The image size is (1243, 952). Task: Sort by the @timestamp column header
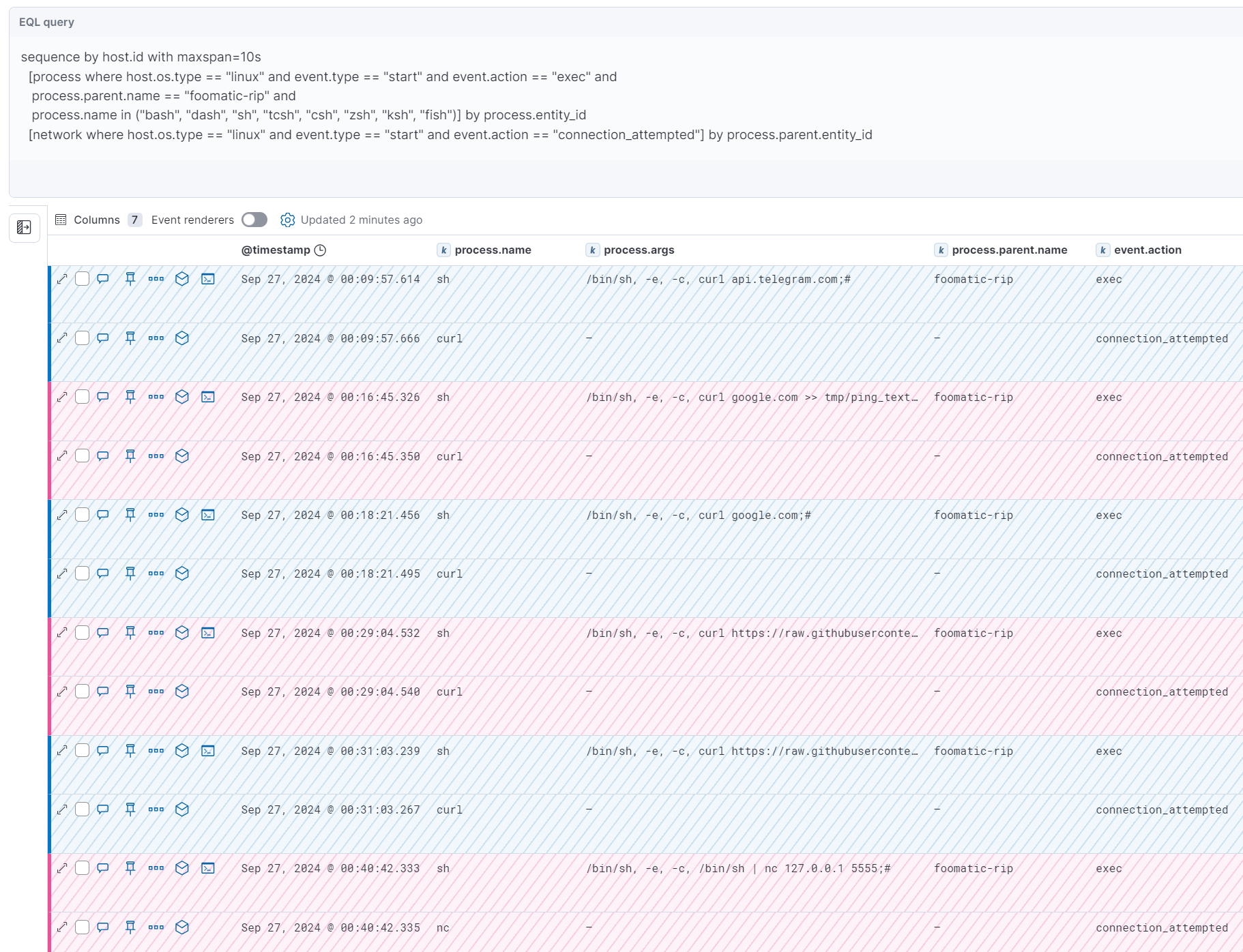pyautogui.click(x=276, y=250)
